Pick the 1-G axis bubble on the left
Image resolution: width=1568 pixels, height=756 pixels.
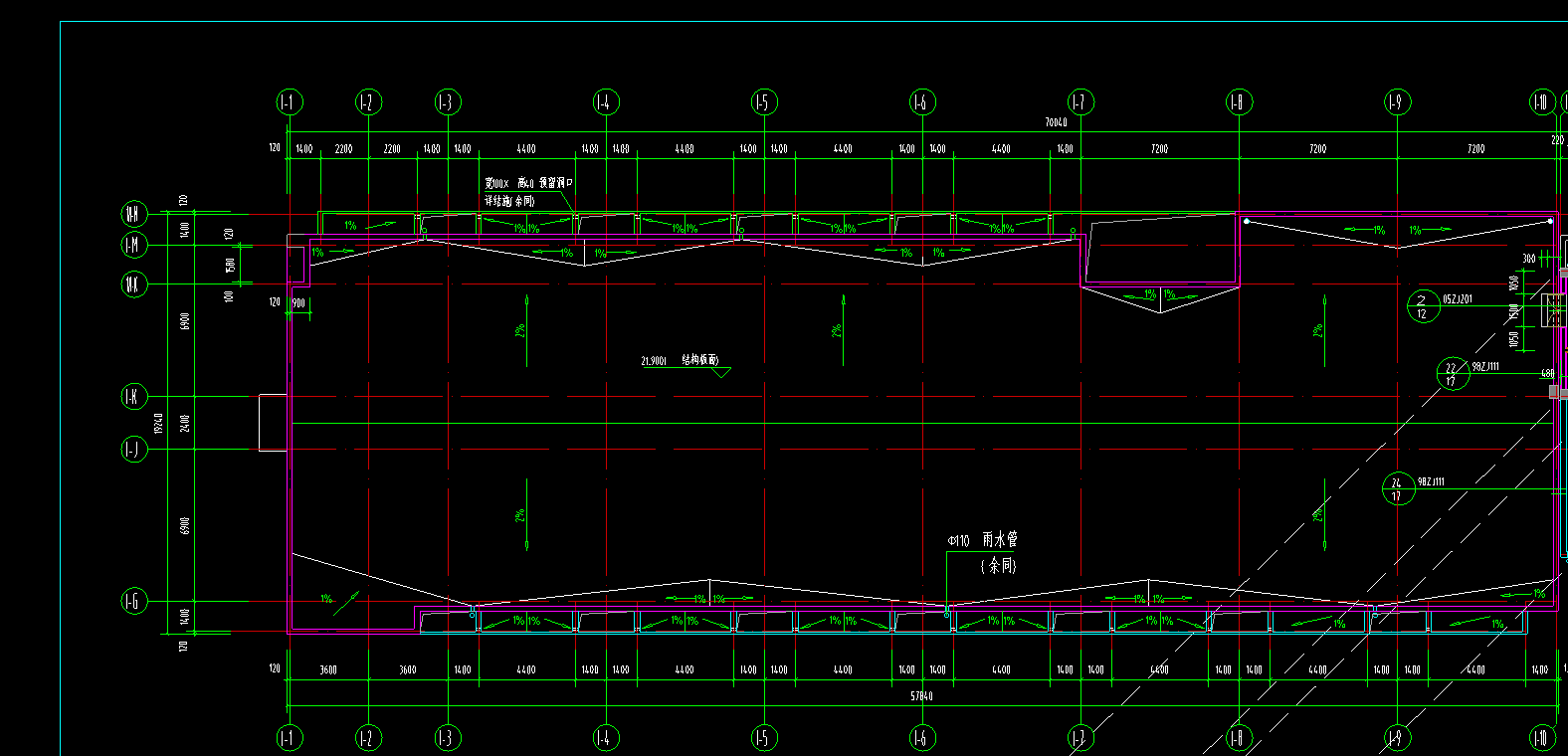tap(134, 601)
